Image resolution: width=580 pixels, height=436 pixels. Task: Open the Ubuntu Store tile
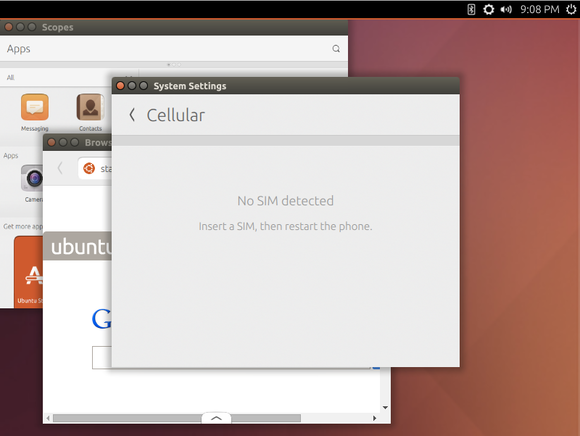[28, 272]
